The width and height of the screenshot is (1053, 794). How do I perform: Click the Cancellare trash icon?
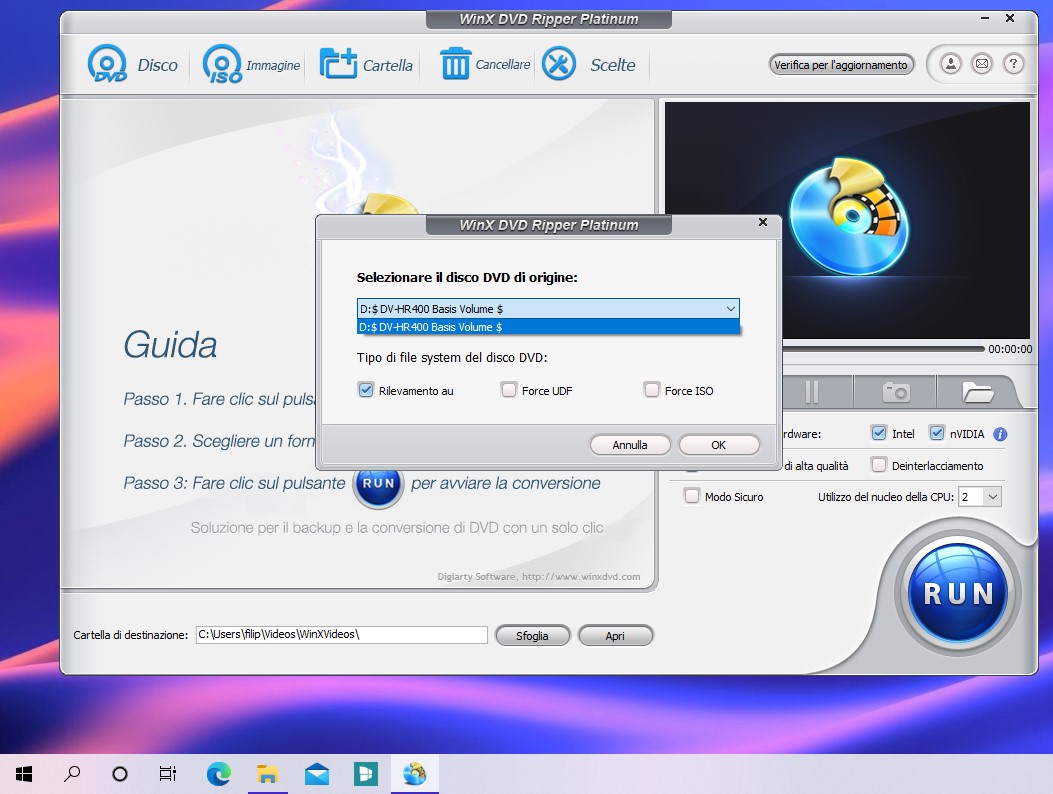coord(455,64)
